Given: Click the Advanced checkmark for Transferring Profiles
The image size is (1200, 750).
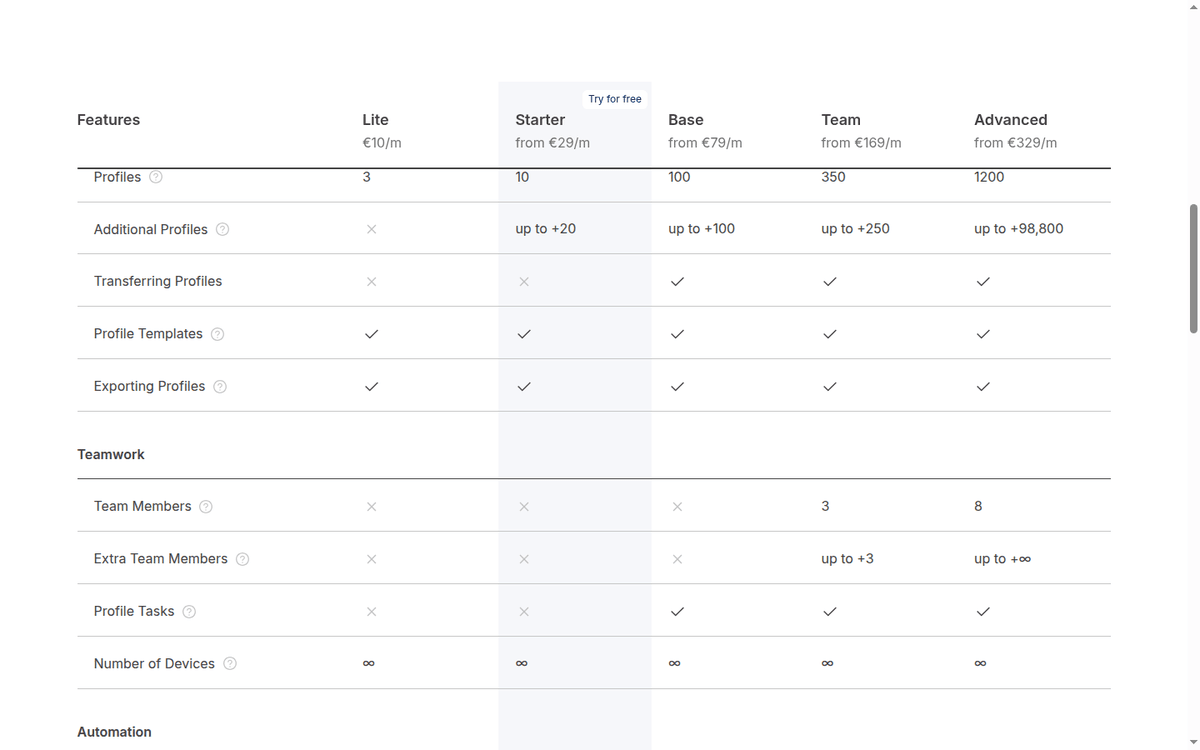Looking at the screenshot, I should click(x=983, y=282).
